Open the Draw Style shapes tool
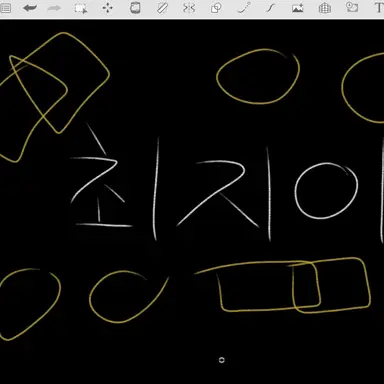The height and width of the screenshot is (384, 384). [216, 8]
